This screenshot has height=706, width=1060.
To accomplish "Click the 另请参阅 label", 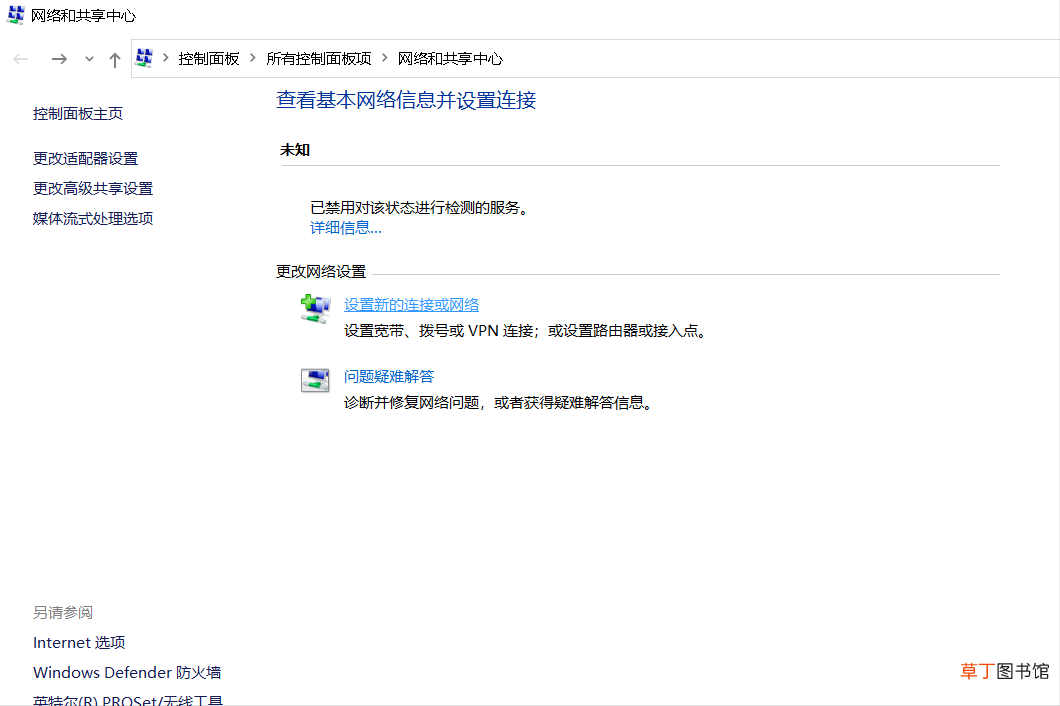I will coord(63,613).
